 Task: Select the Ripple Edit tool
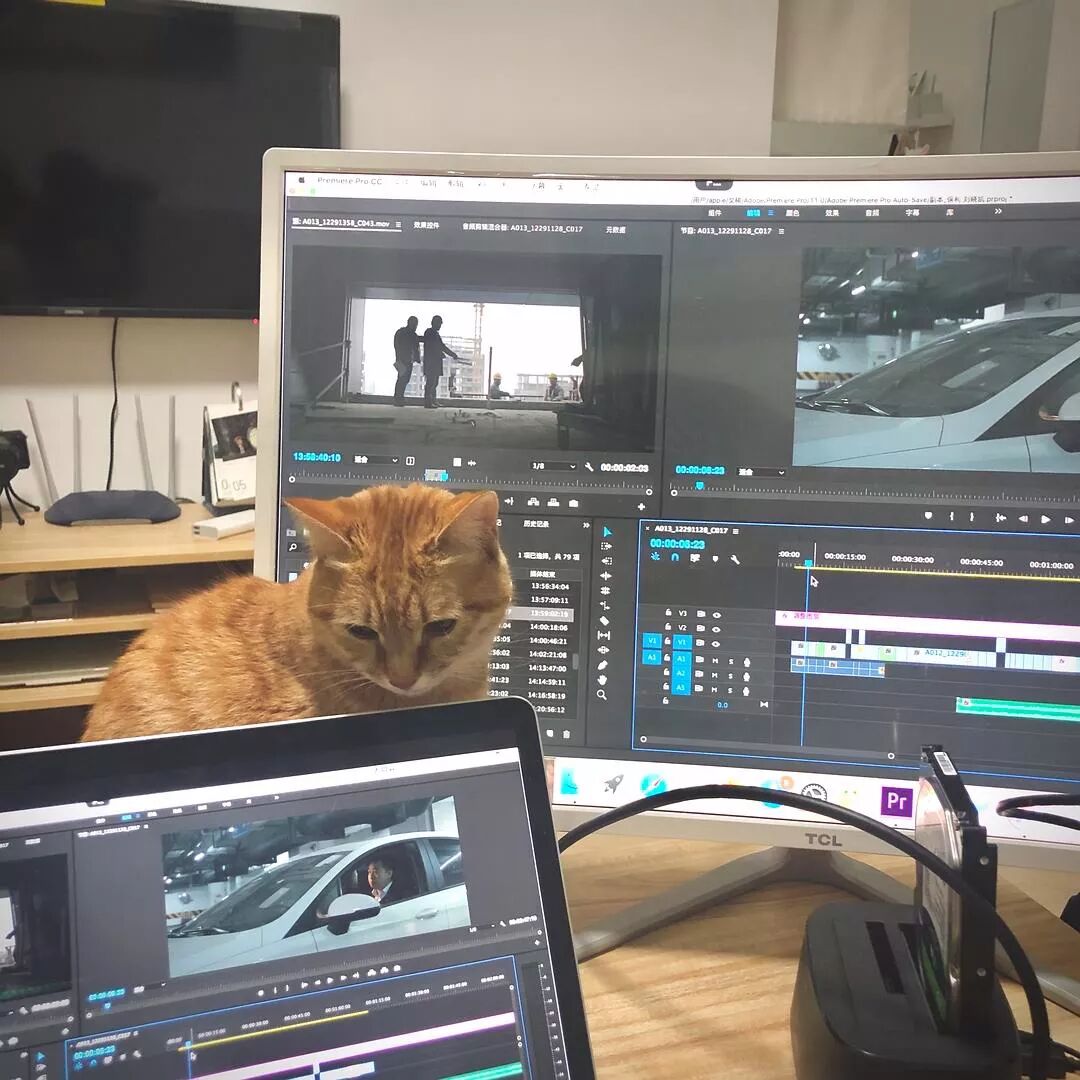[606, 576]
